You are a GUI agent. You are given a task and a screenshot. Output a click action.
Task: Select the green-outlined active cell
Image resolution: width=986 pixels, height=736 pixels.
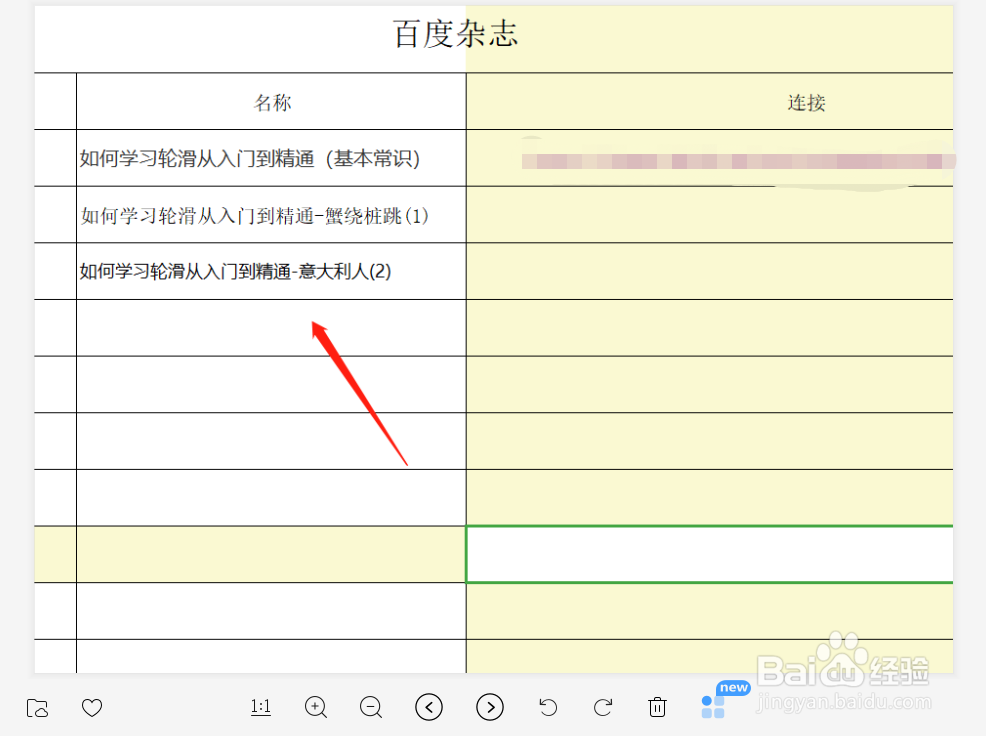coord(709,554)
